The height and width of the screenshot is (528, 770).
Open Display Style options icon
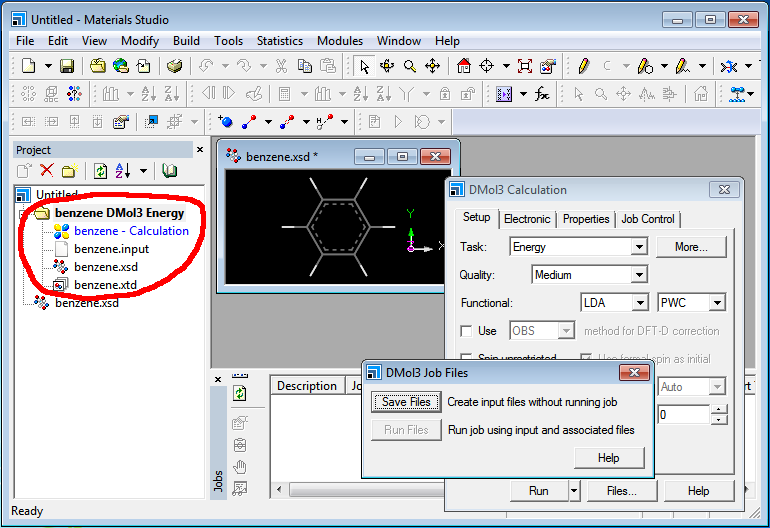pyautogui.click(x=547, y=66)
